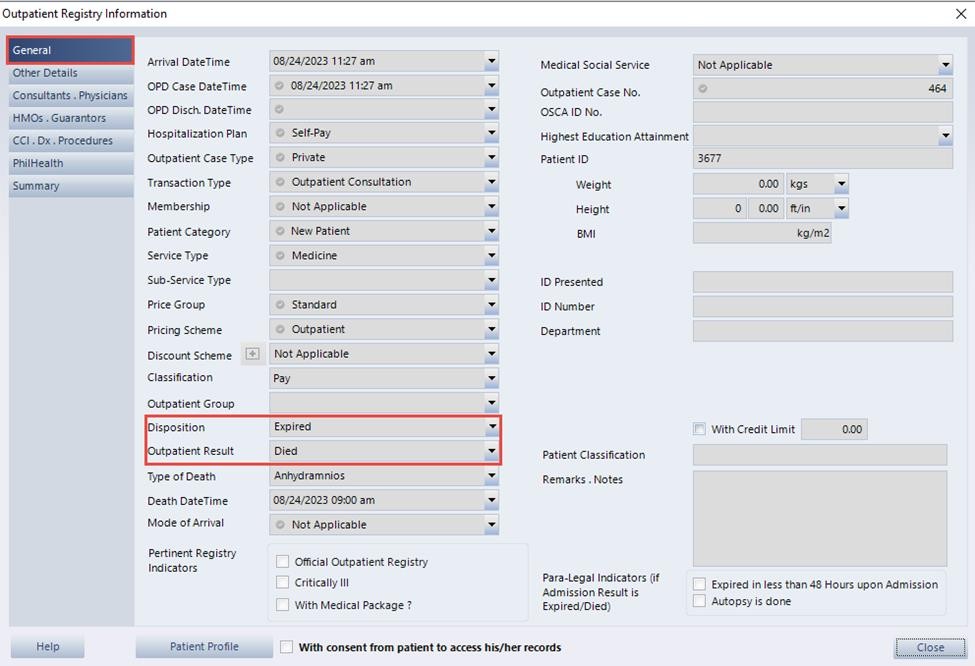Screen dimensions: 975x666
Task: Click the circle icon in Transaction Type field
Action: [280, 183]
